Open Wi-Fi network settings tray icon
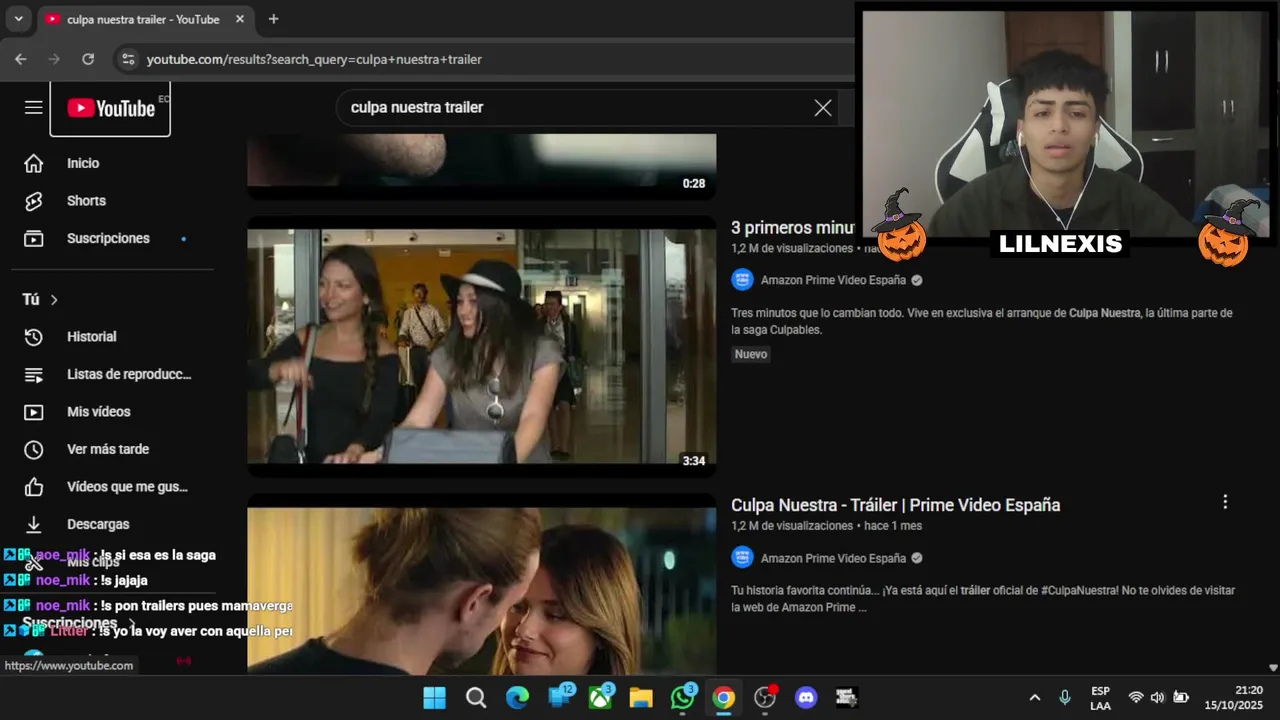This screenshot has width=1280, height=720. [x=1136, y=697]
